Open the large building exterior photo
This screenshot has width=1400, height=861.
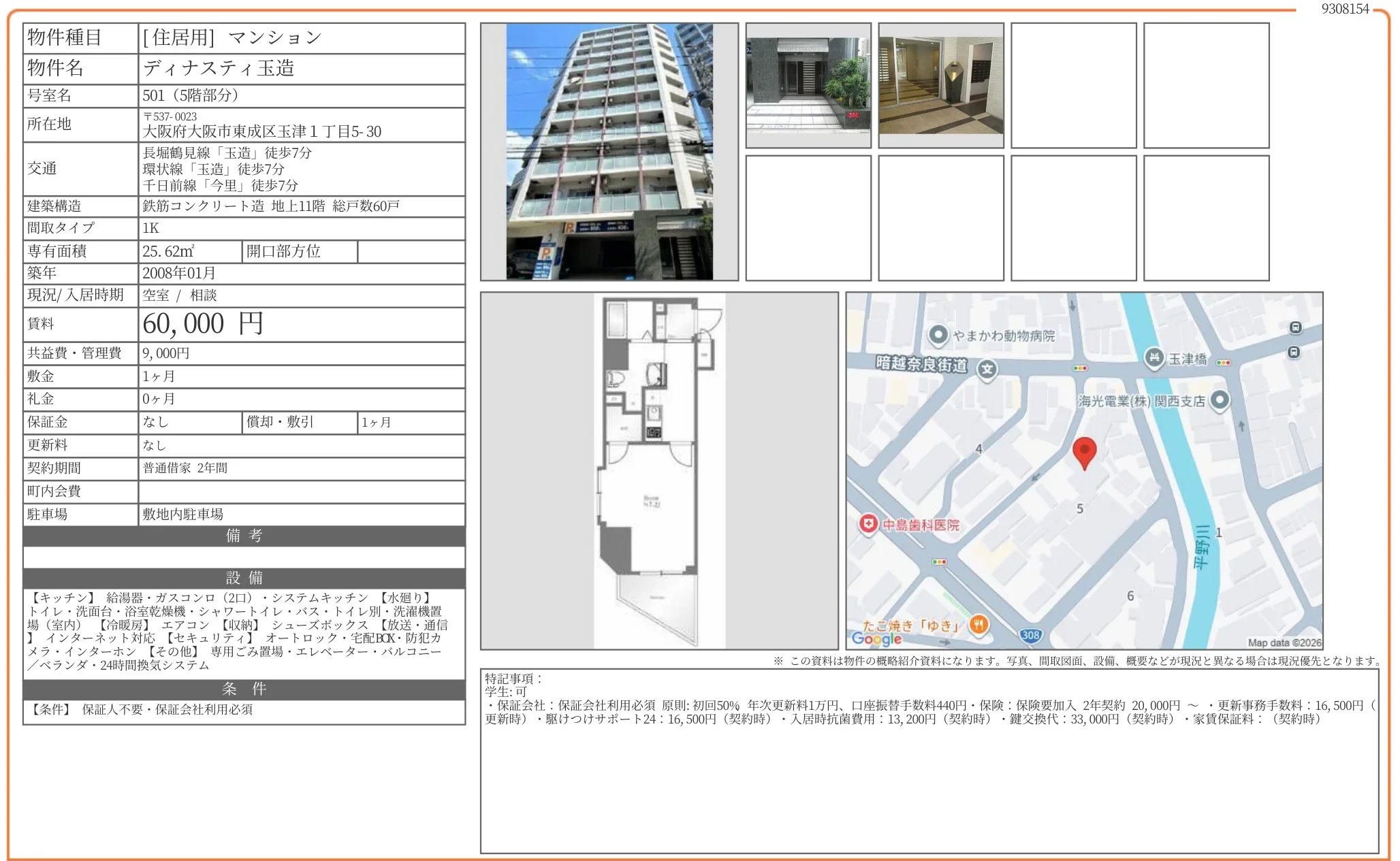pyautogui.click(x=609, y=151)
